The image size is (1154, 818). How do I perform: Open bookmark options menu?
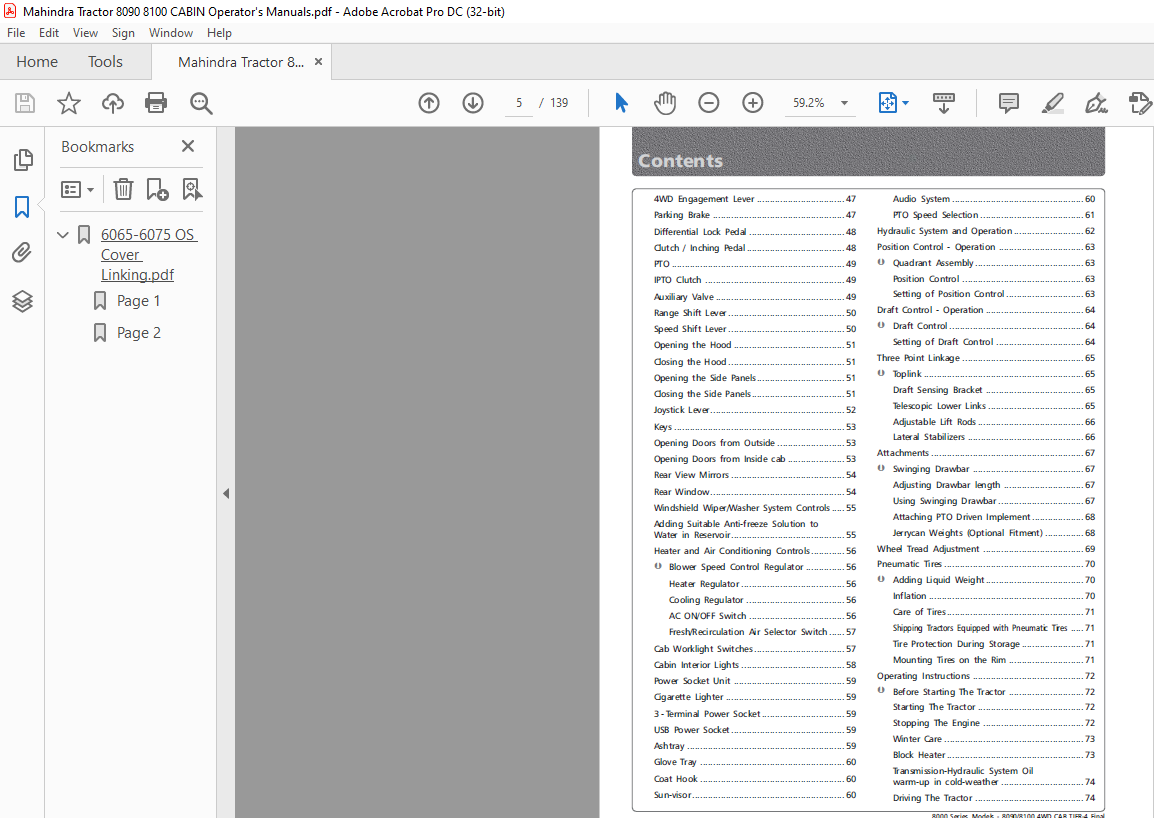(x=77, y=190)
